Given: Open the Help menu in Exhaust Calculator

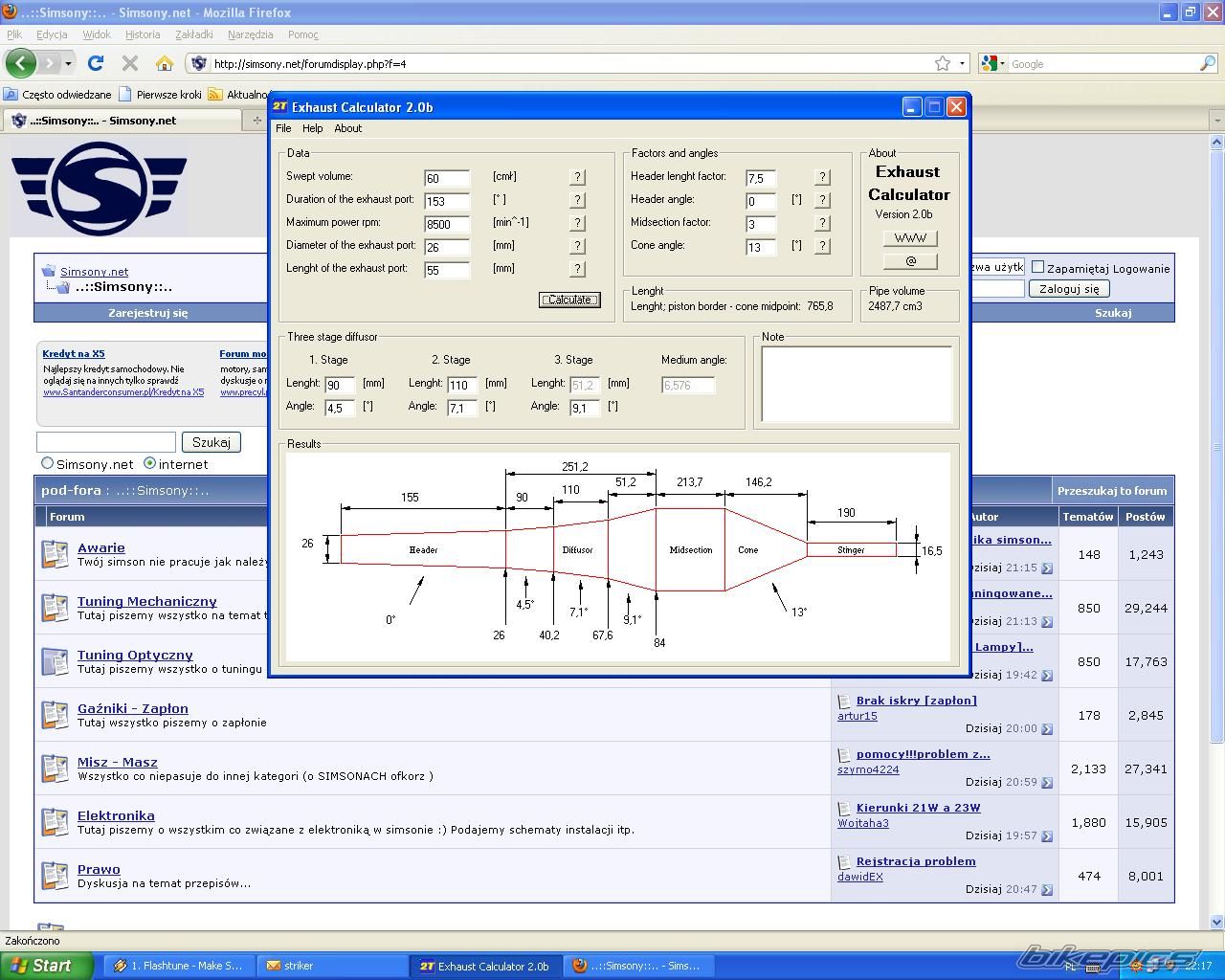Looking at the screenshot, I should [313, 128].
